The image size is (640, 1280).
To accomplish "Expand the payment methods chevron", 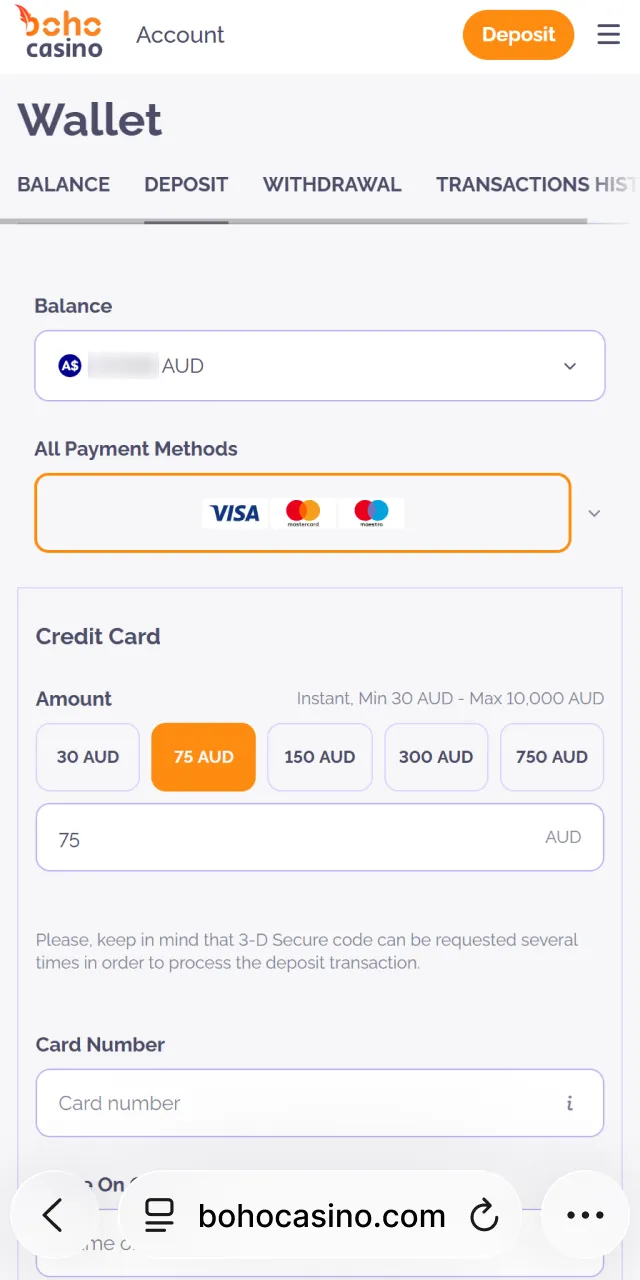I will click(594, 513).
